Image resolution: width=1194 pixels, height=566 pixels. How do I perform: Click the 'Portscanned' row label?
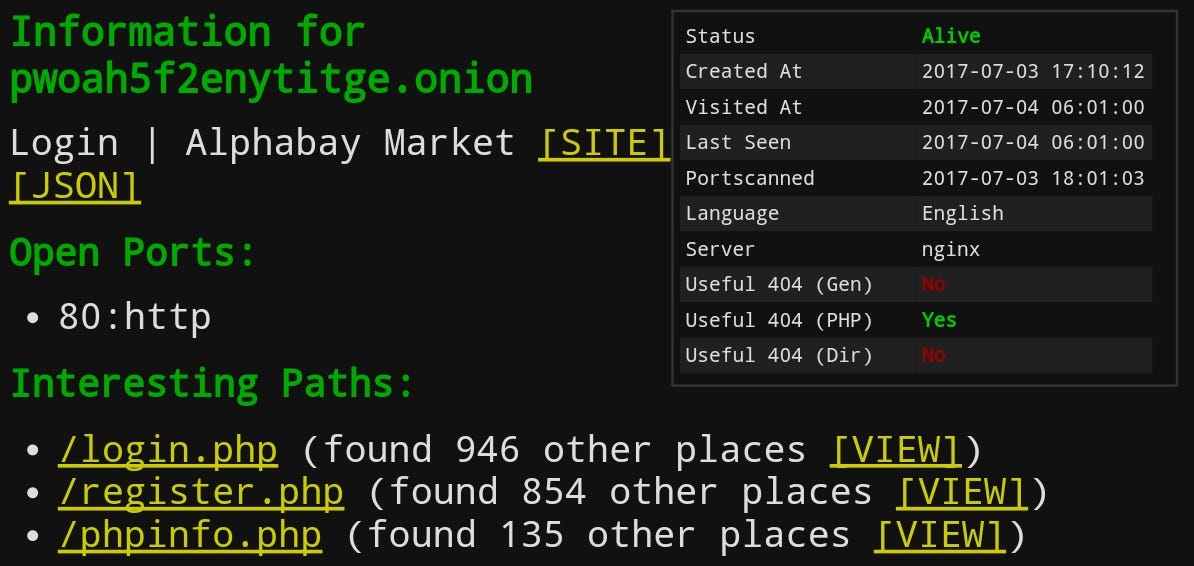(750, 178)
